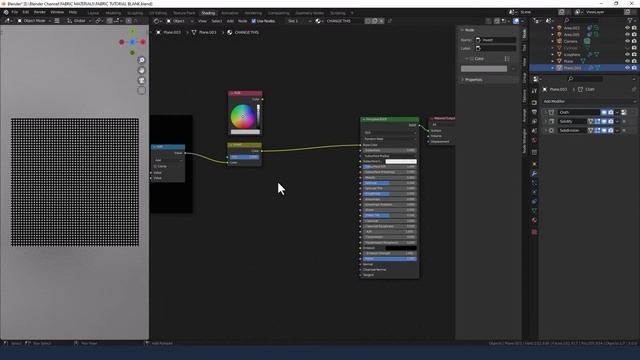The image size is (640, 360).
Task: Click the Subsurface Color swatch on Principled BSDF
Action: (x=401, y=162)
